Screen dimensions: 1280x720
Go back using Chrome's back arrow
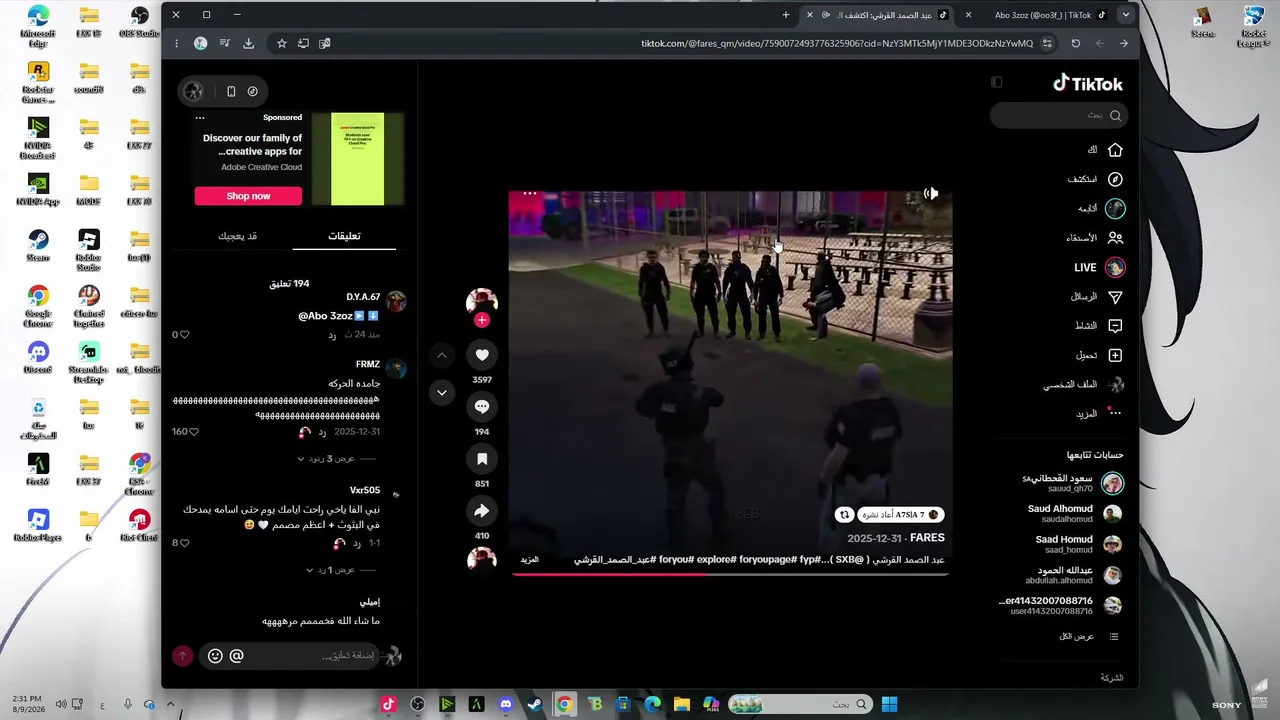click(1124, 43)
